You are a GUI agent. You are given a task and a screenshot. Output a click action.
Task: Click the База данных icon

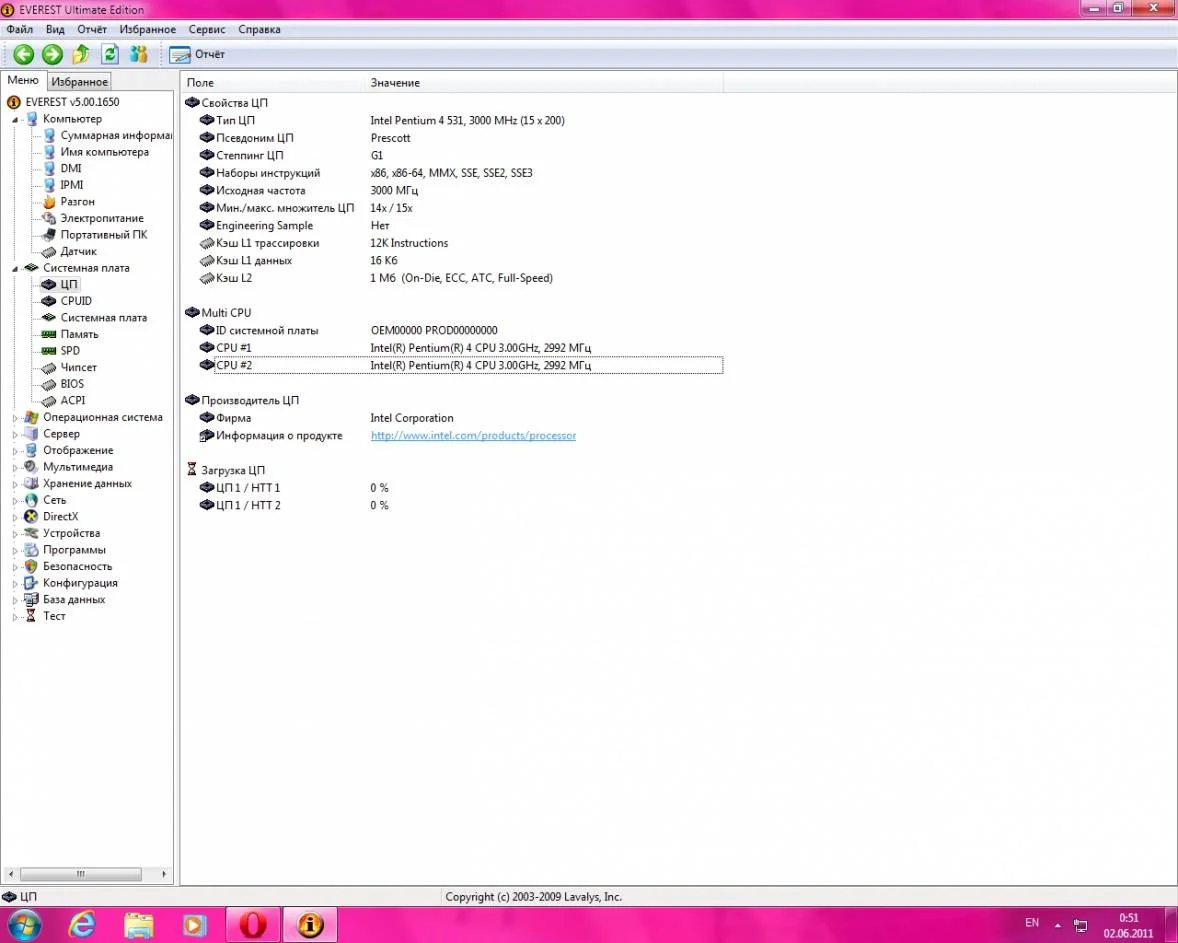31,600
